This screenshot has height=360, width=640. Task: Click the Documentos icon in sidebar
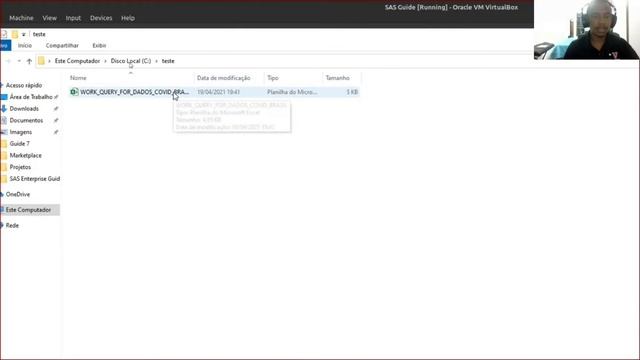coord(4,120)
